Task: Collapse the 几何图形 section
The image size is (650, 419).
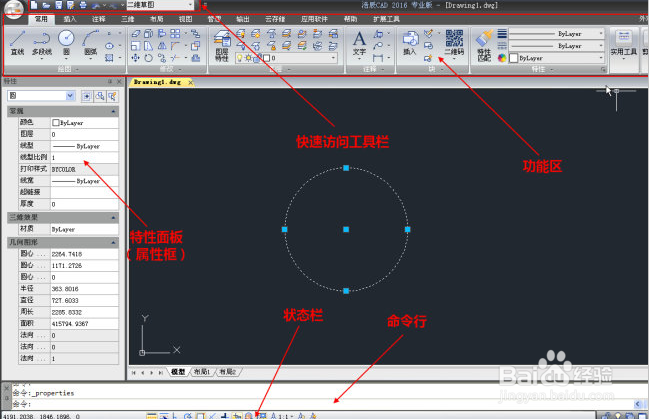Action: pos(113,242)
